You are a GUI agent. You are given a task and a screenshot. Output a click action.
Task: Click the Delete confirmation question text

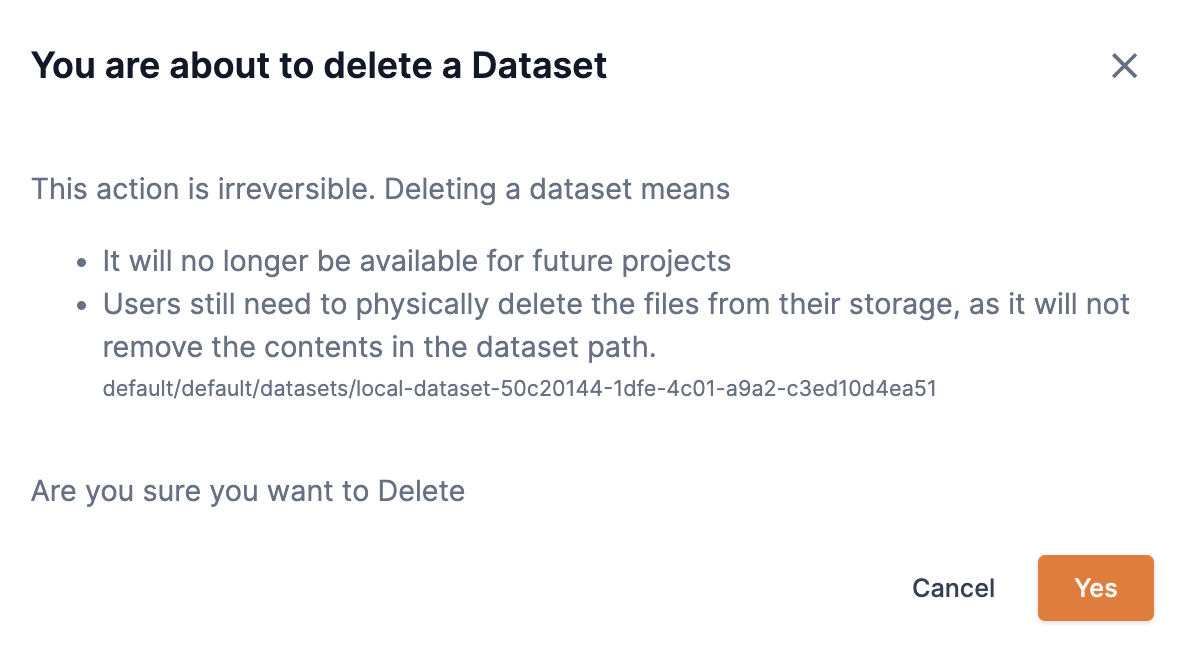click(248, 490)
